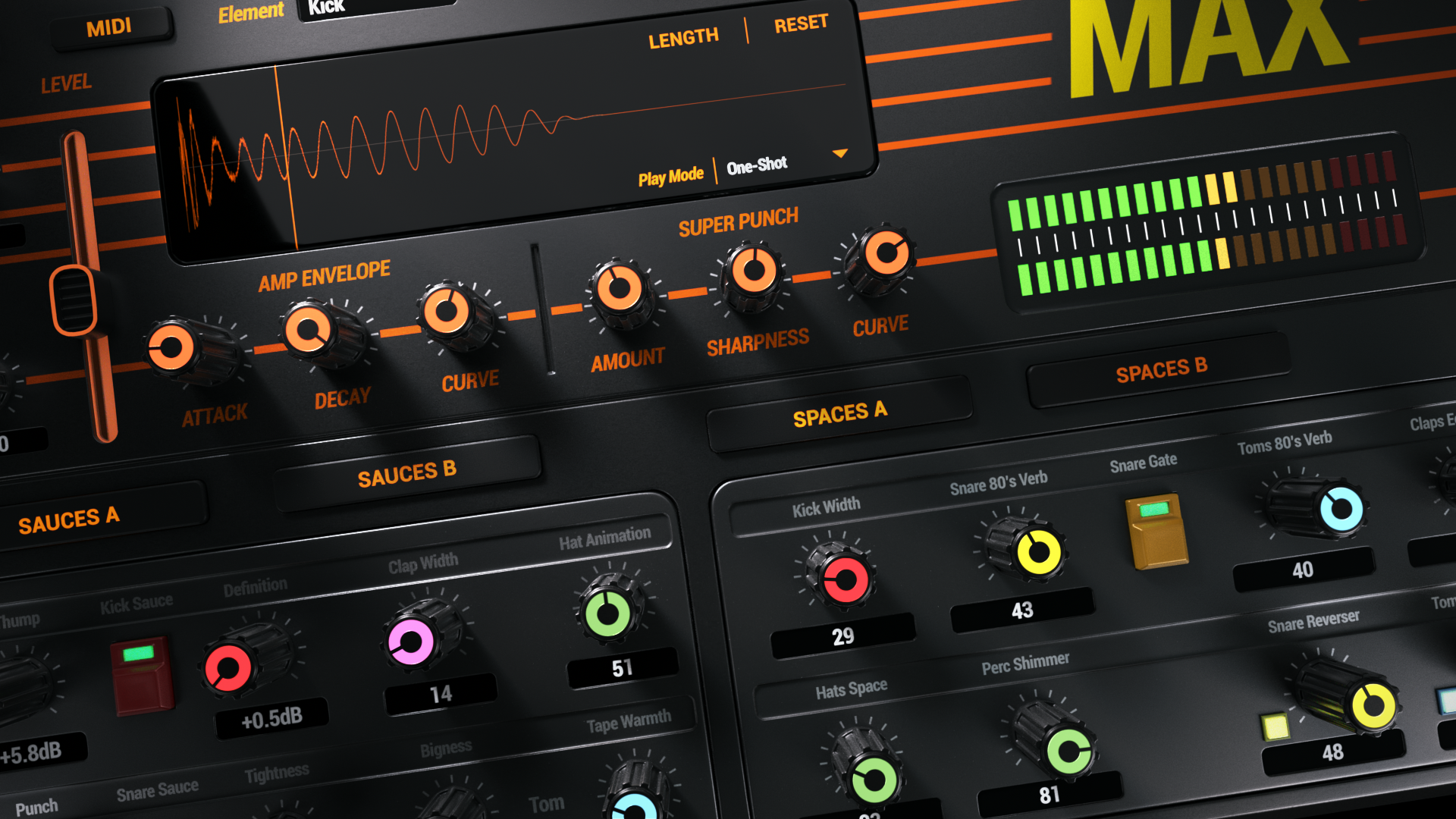Click the yellow Snare 80's Verb knob
1456x819 pixels.
pyautogui.click(x=1037, y=553)
